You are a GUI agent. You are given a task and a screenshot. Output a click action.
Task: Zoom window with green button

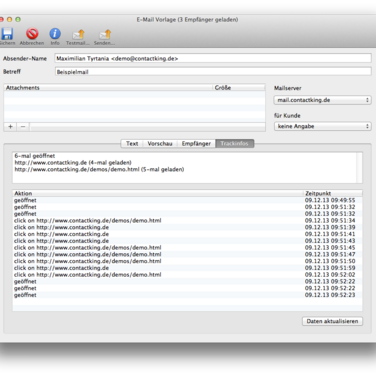tap(18, 20)
